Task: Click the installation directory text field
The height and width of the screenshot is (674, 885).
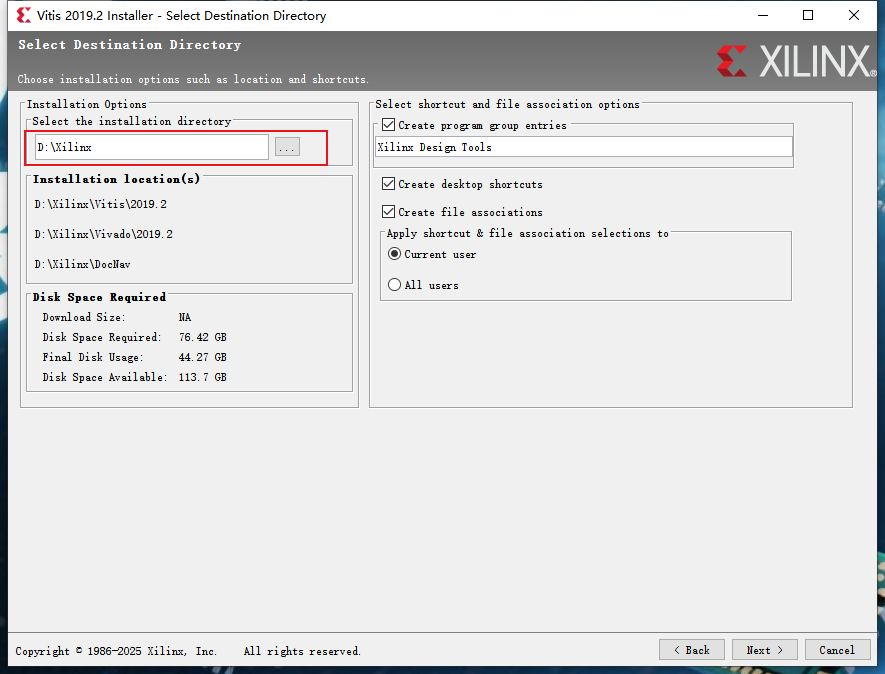Action: 151,147
